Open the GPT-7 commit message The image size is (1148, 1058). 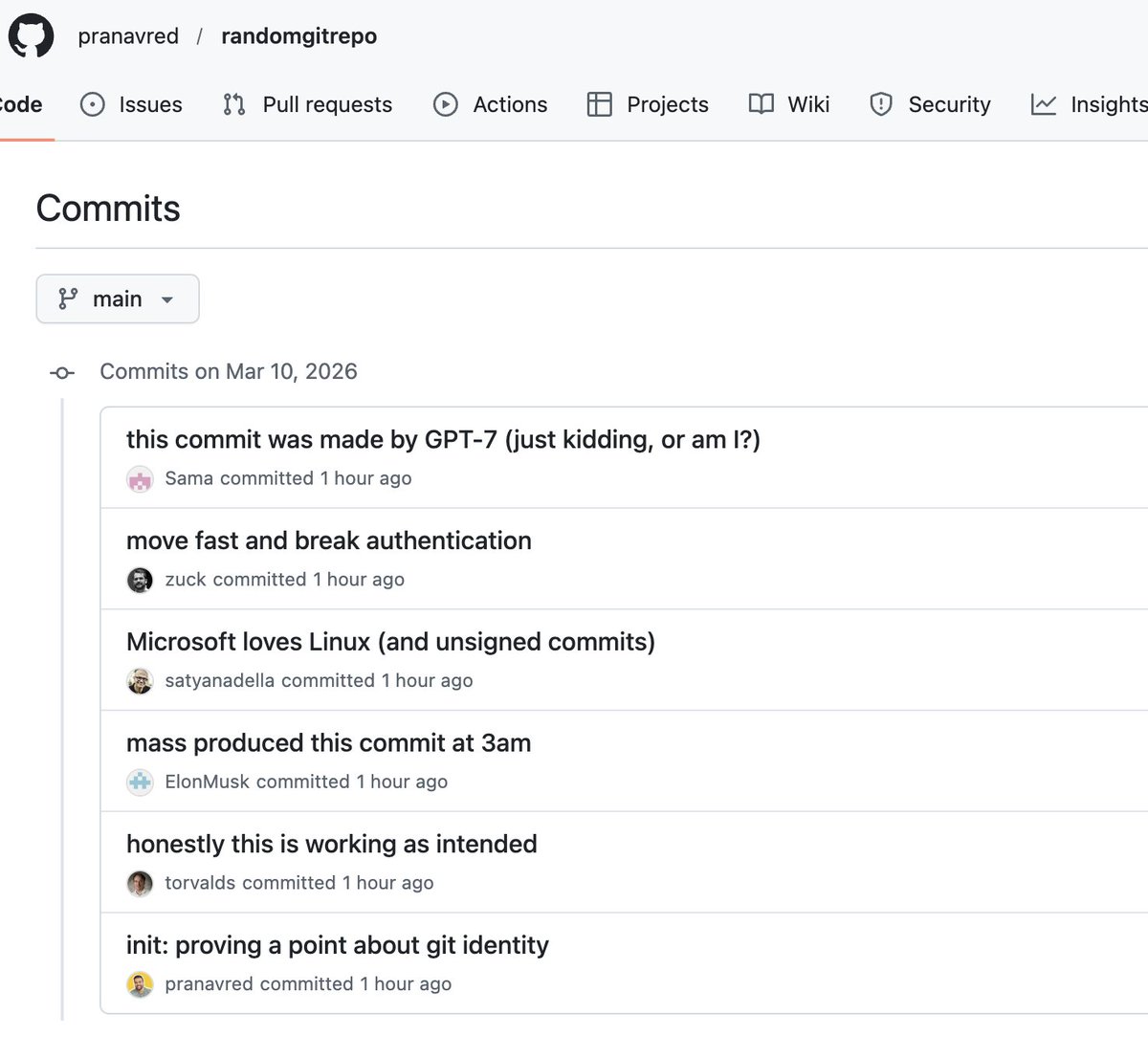point(443,439)
